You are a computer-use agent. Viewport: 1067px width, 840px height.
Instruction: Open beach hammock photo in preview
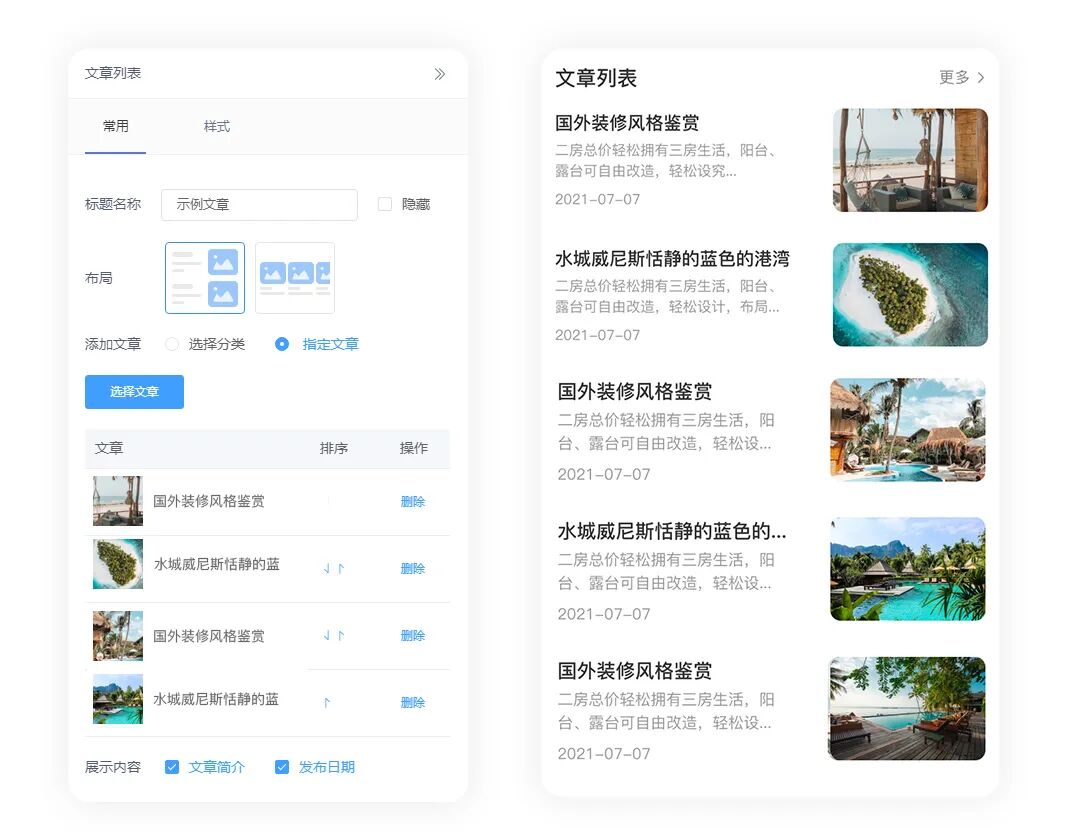pyautogui.click(x=910, y=160)
